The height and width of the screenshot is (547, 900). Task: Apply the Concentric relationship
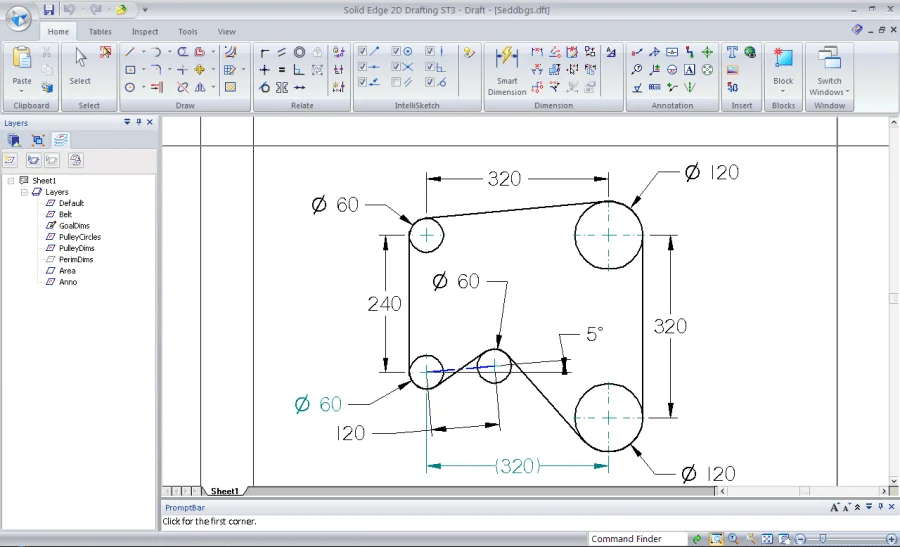(x=299, y=52)
